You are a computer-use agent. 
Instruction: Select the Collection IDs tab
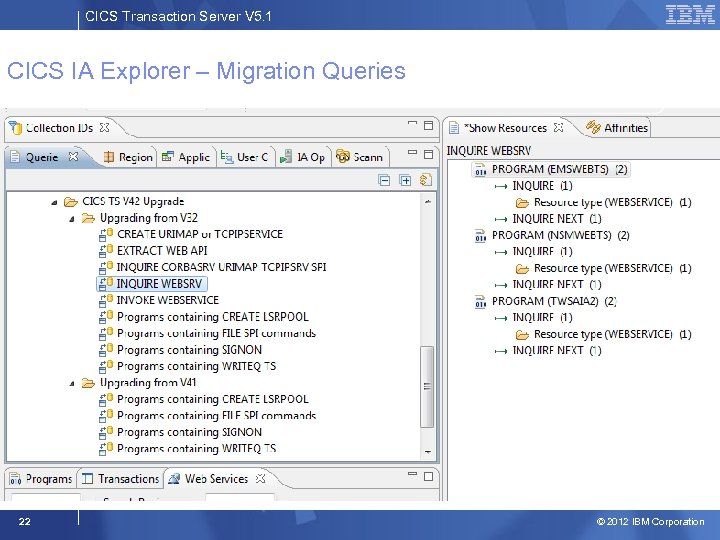[x=59, y=128]
